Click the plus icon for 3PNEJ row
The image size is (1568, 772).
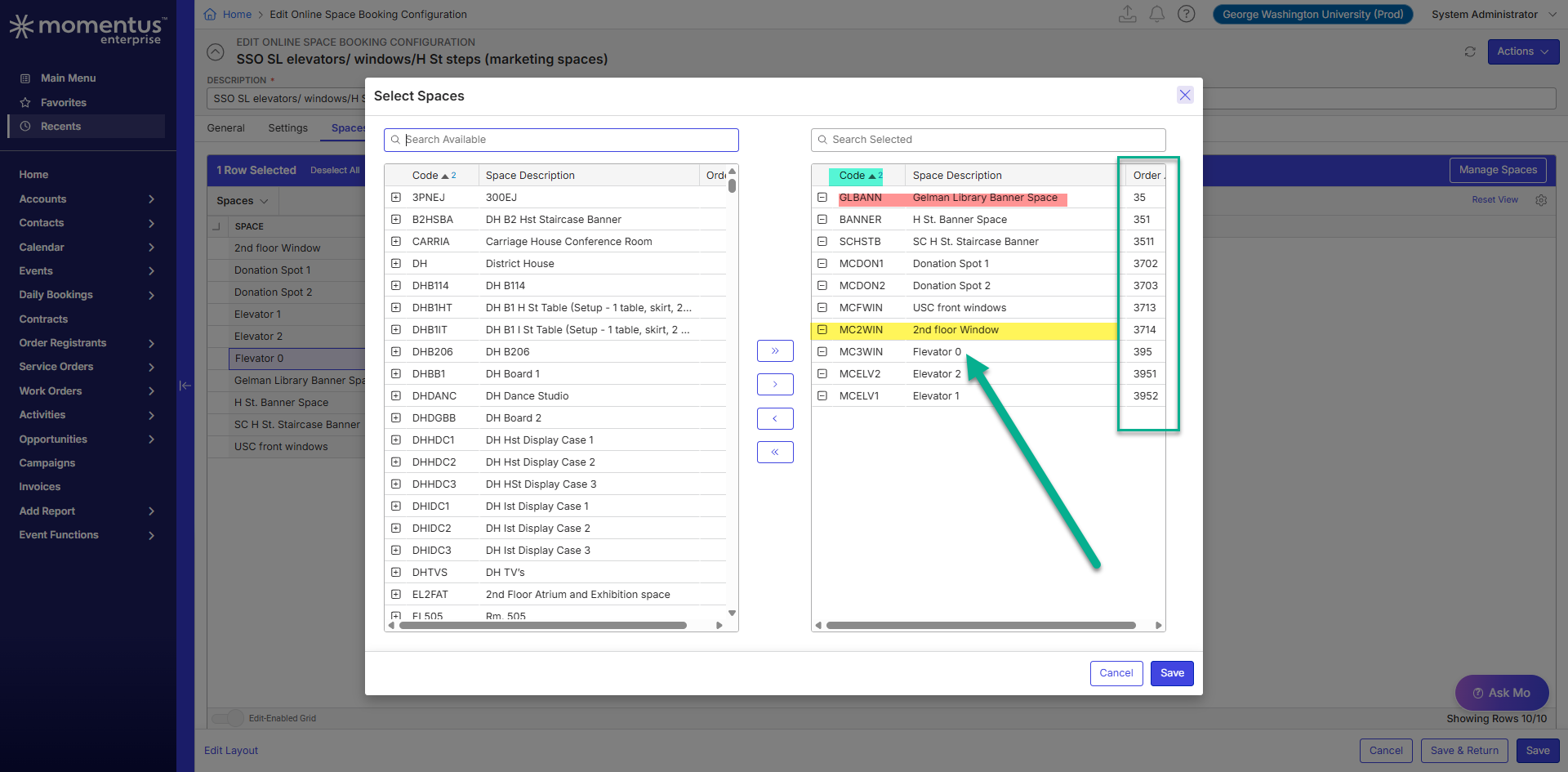click(x=396, y=197)
